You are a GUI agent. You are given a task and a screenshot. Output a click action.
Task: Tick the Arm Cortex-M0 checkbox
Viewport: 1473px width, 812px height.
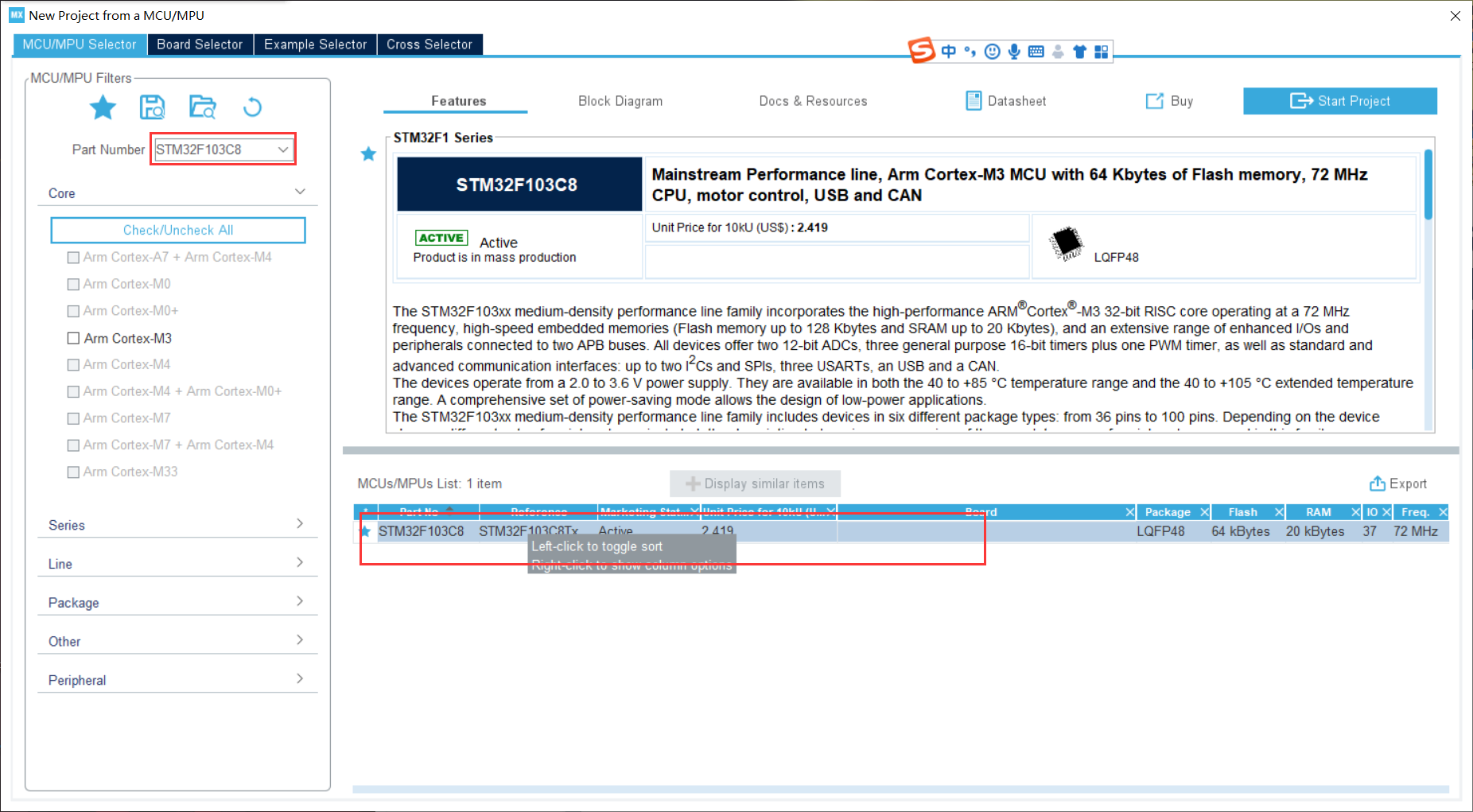point(73,285)
